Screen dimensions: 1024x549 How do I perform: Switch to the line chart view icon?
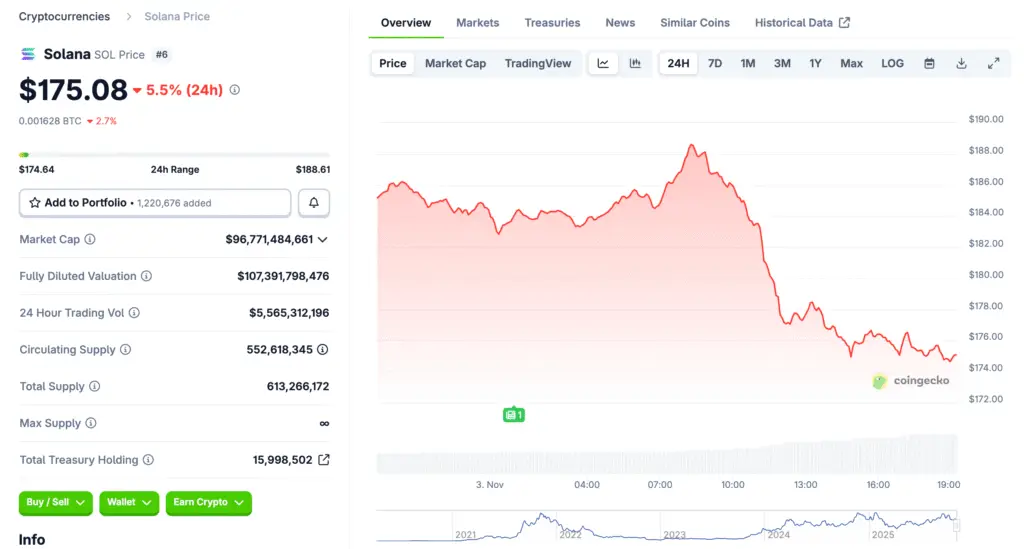click(603, 64)
